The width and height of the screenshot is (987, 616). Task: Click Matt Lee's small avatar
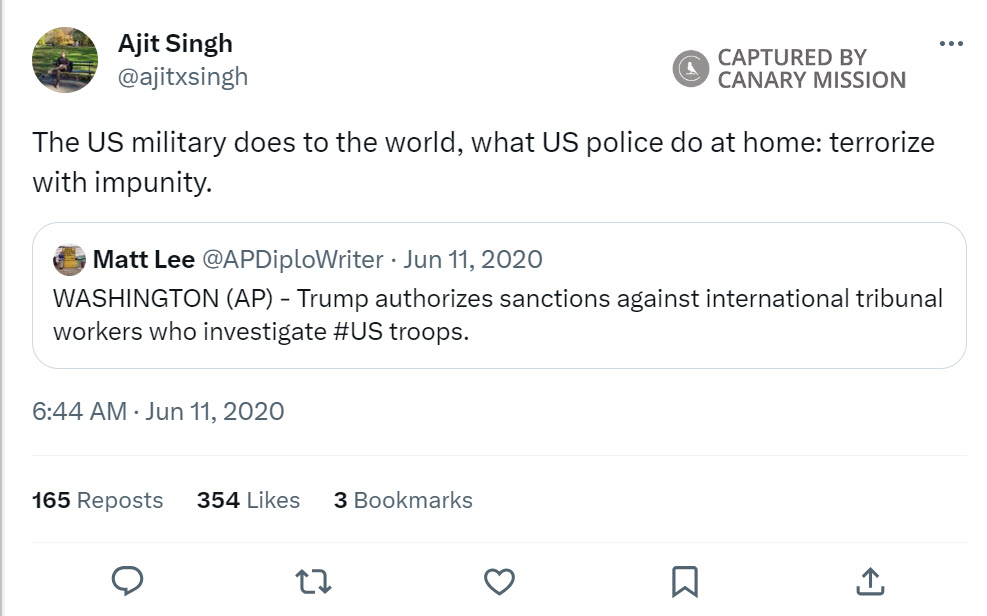69,261
